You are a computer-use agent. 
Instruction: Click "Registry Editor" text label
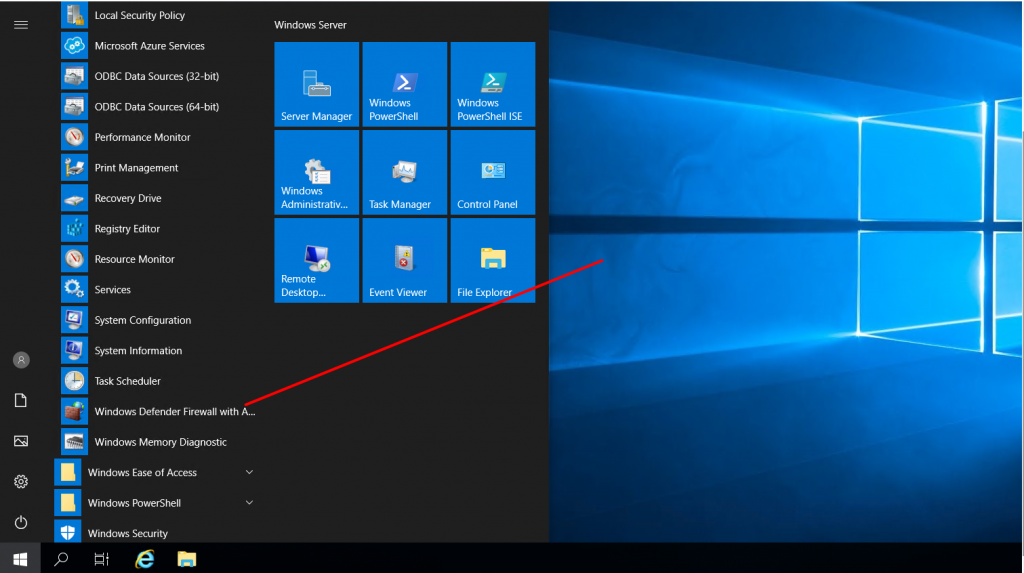click(127, 229)
